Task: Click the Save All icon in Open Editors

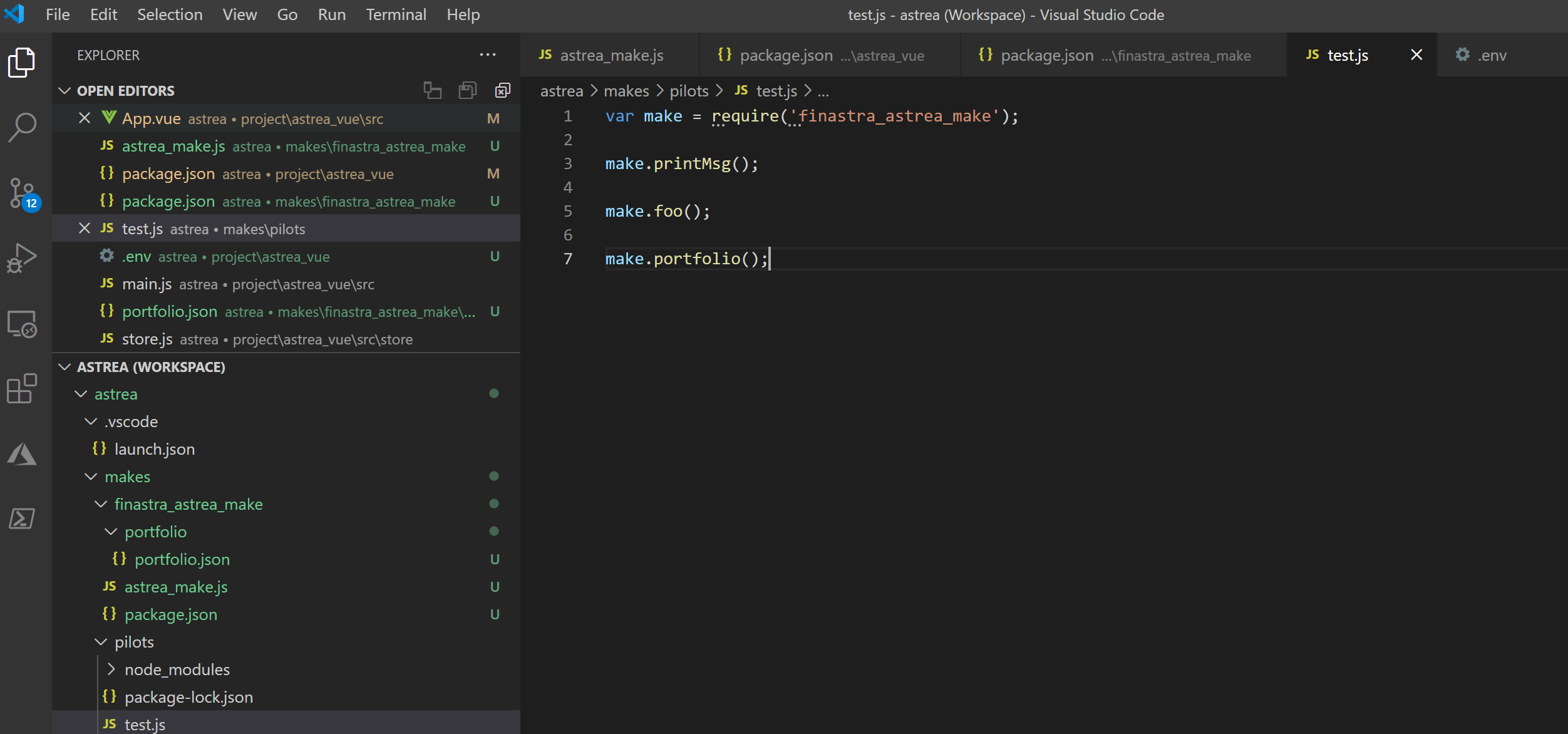Action: coord(467,91)
